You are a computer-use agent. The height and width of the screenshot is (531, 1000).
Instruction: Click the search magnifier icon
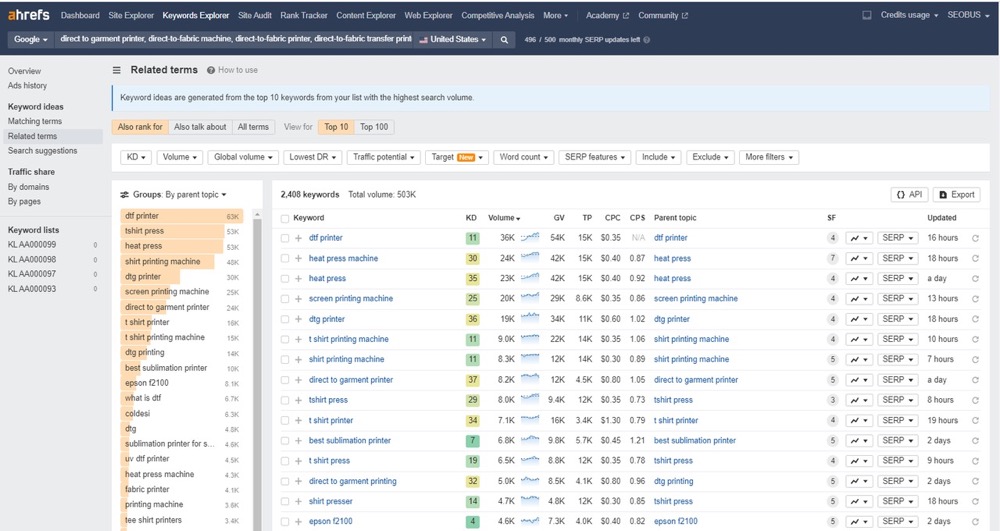tap(504, 40)
